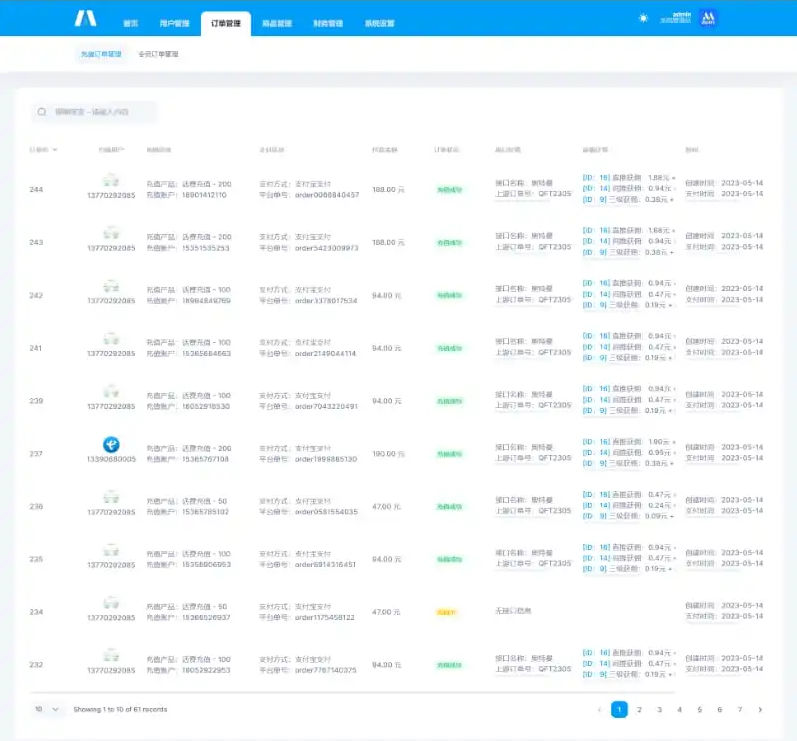
Task: Open ID 14 link in order 237 row
Action: point(596,452)
